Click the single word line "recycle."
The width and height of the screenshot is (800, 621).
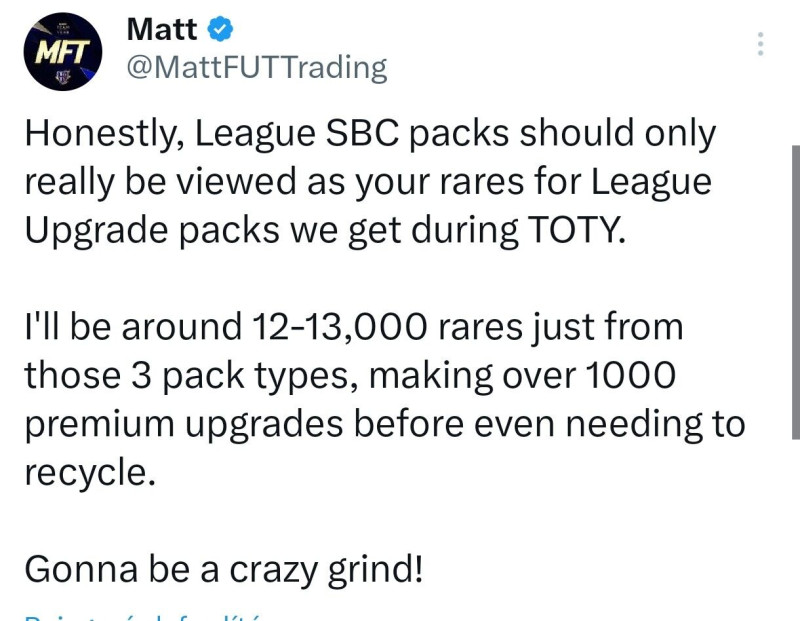pos(90,472)
